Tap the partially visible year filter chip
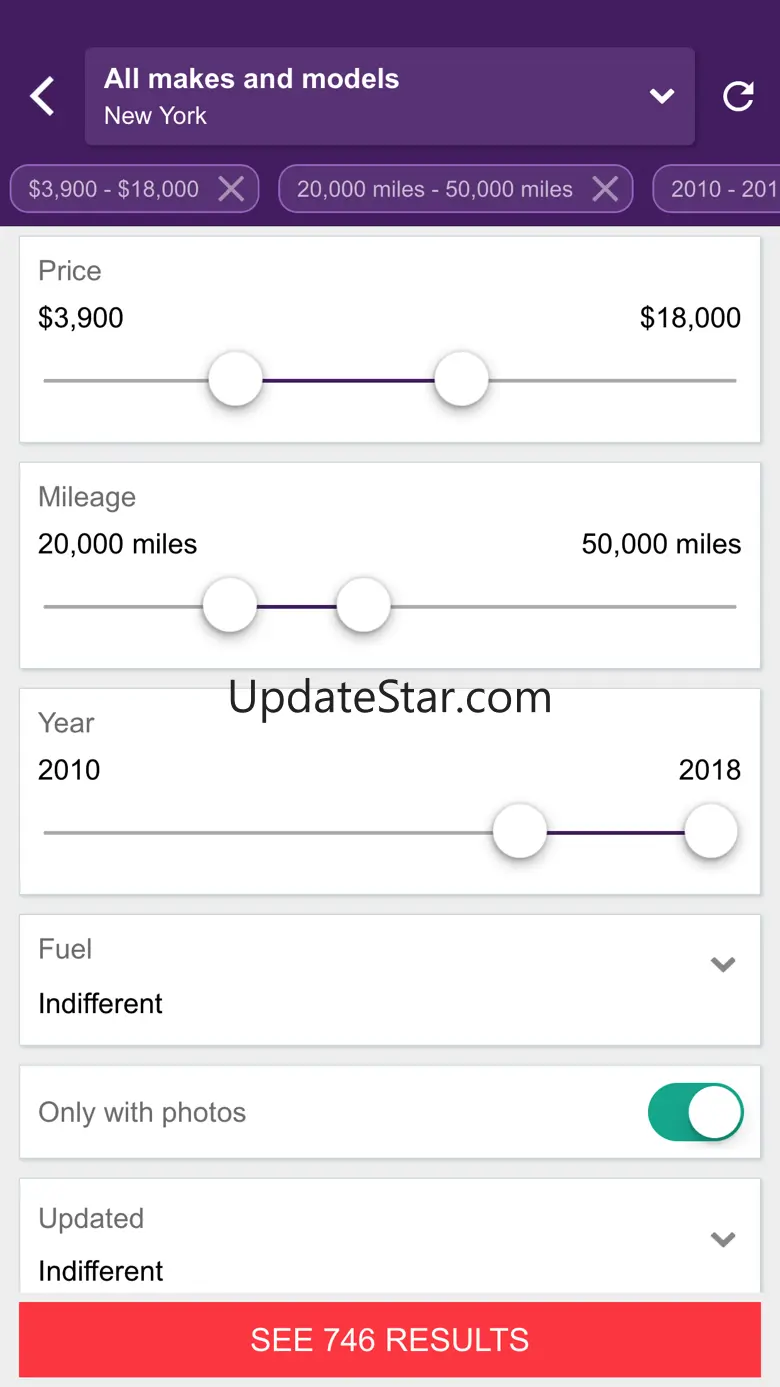This screenshot has height=1387, width=780. click(x=722, y=189)
